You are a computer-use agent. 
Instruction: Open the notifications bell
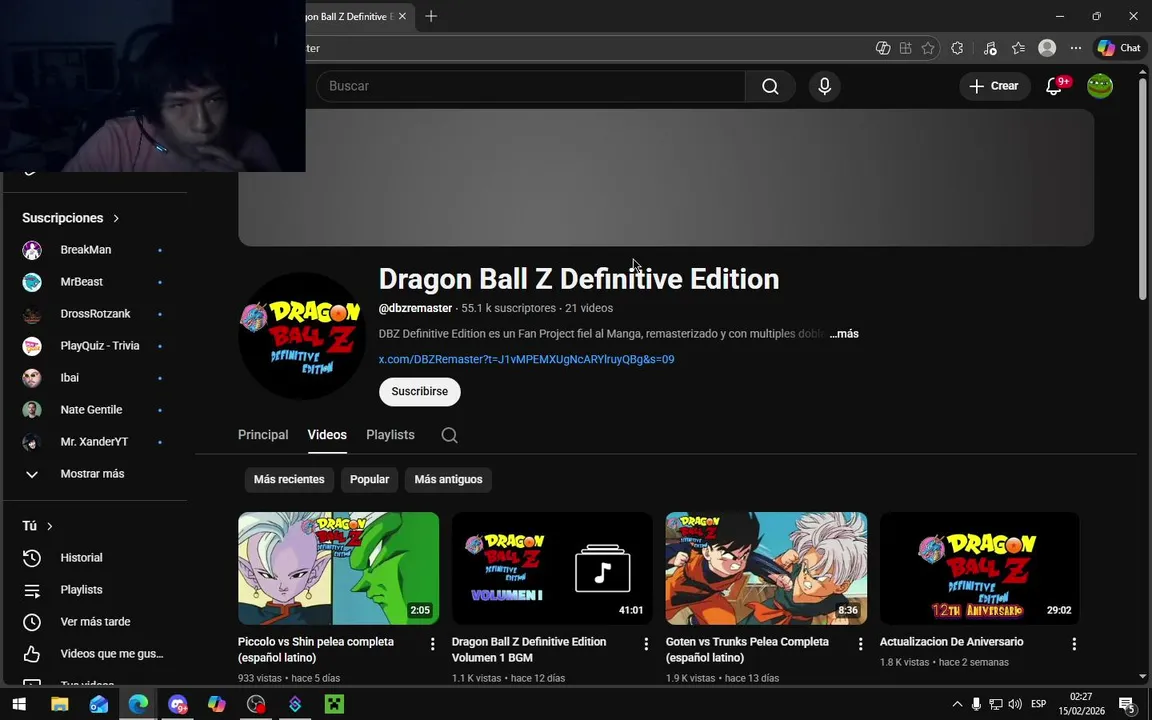click(1054, 86)
